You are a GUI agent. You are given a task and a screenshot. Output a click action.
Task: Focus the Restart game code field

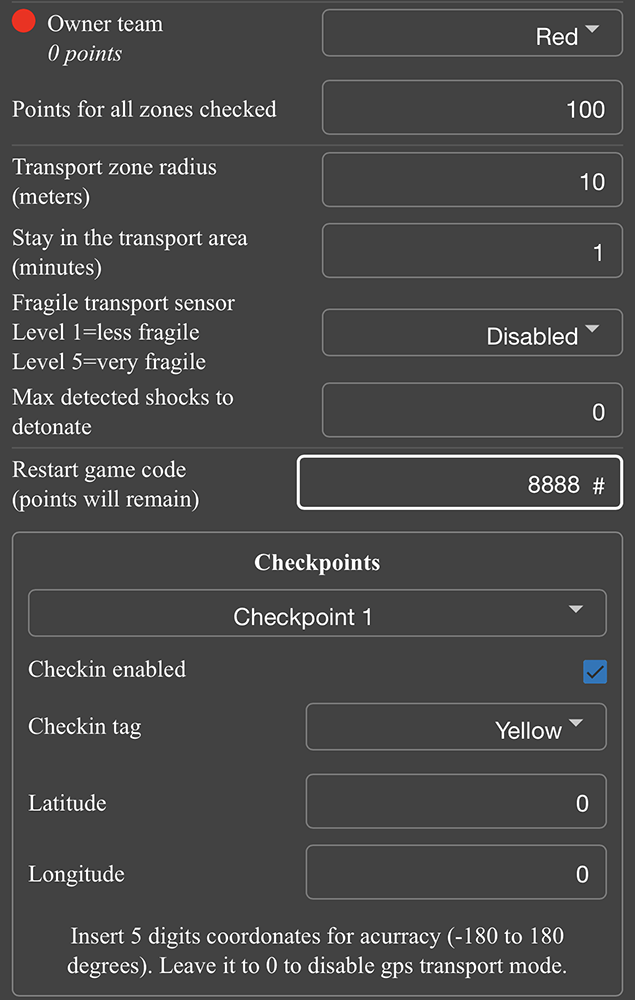(459, 485)
